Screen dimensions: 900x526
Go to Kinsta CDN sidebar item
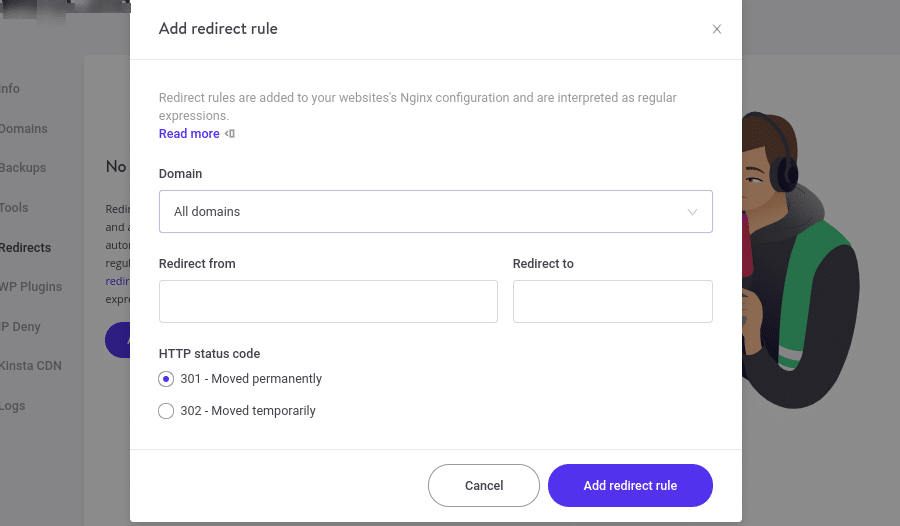click(x=31, y=366)
